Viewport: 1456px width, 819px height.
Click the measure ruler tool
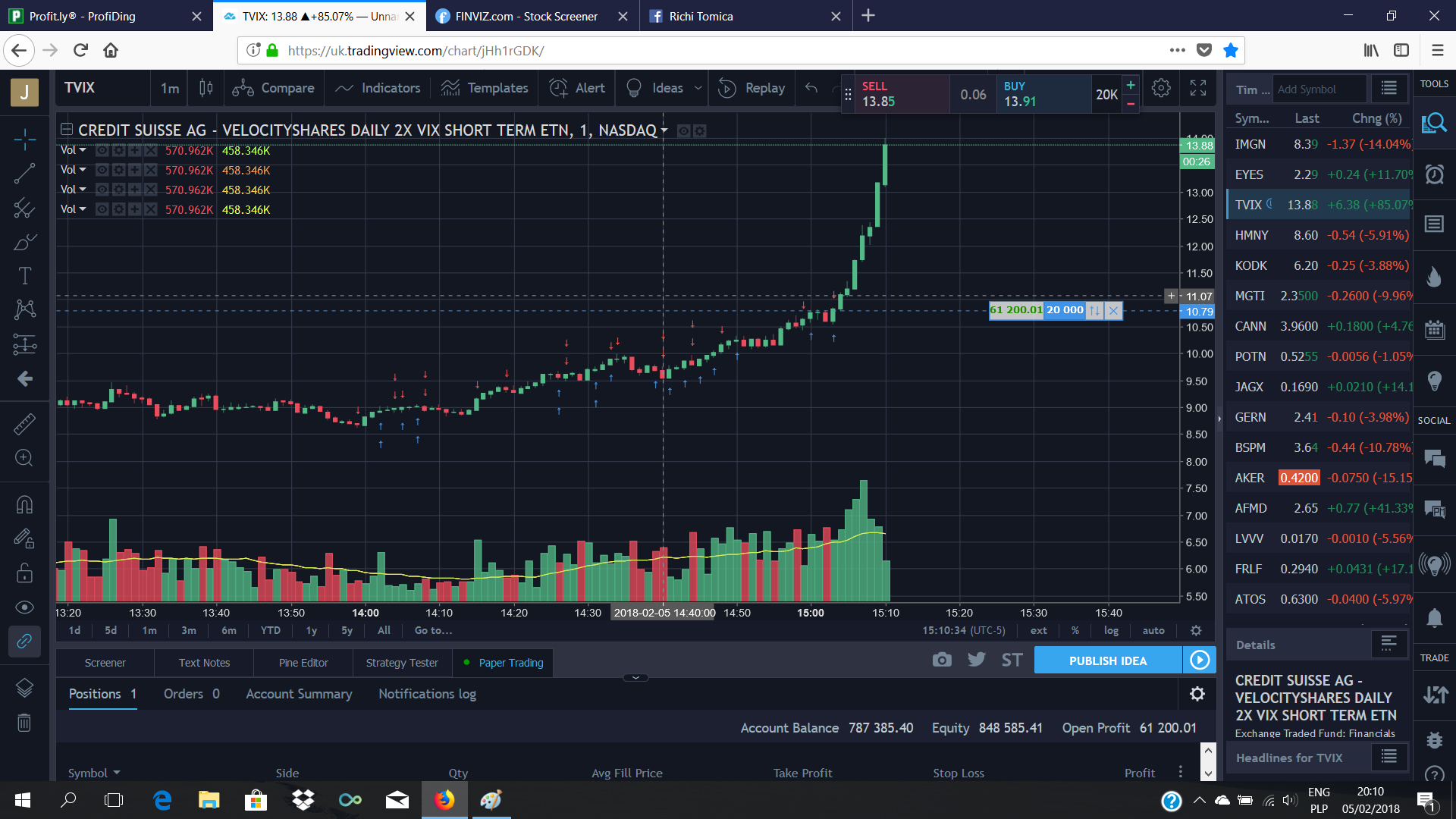[24, 424]
